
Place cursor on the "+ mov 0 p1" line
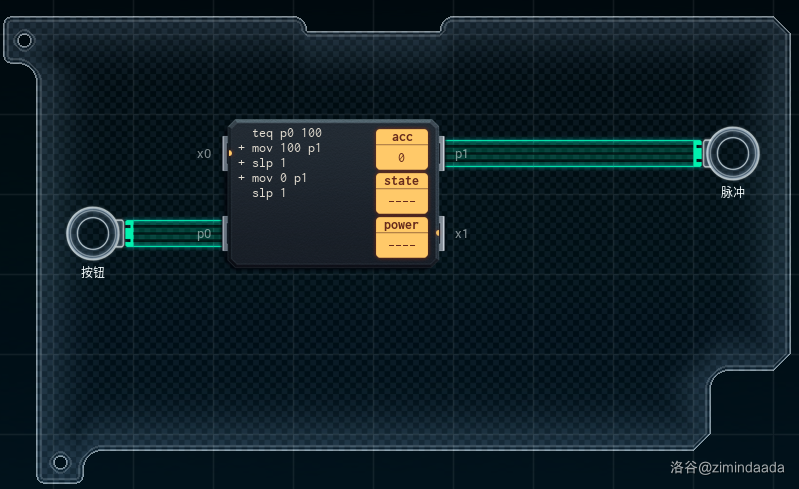coord(279,178)
